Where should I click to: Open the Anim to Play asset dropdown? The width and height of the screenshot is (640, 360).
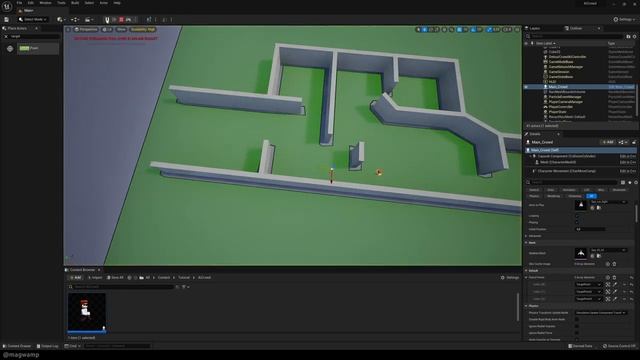(608, 202)
